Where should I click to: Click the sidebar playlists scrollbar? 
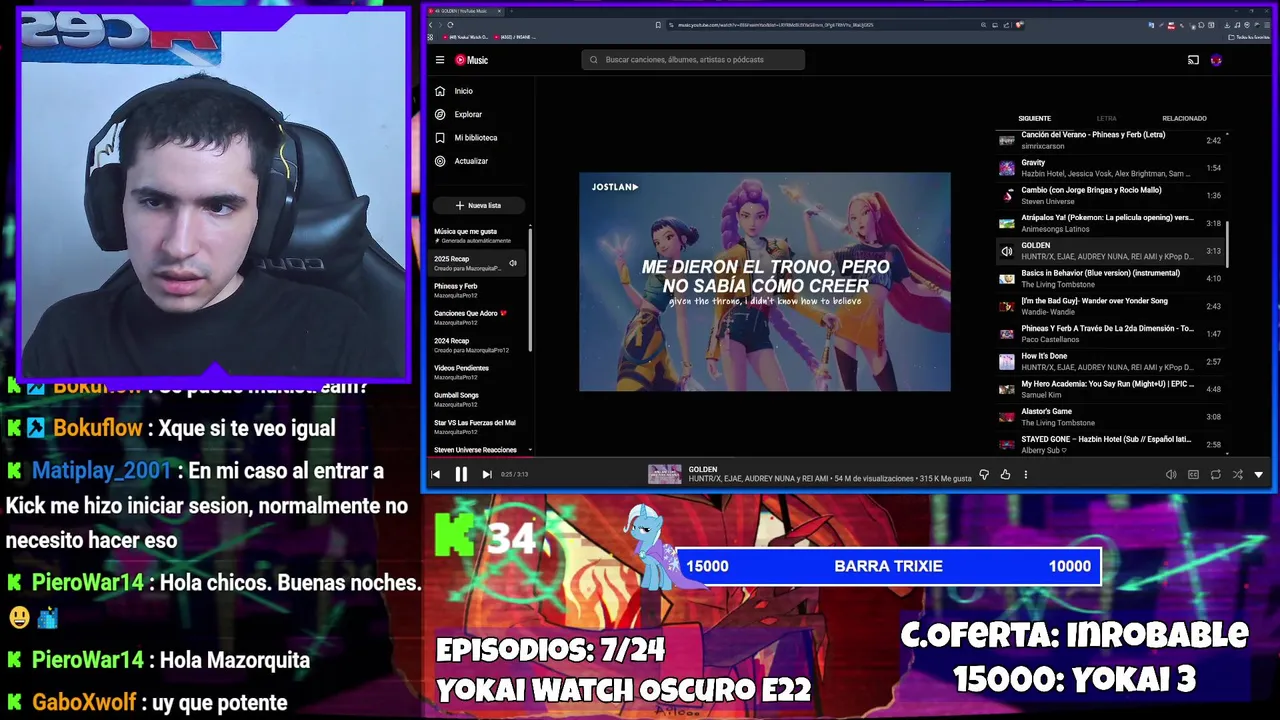click(x=530, y=290)
